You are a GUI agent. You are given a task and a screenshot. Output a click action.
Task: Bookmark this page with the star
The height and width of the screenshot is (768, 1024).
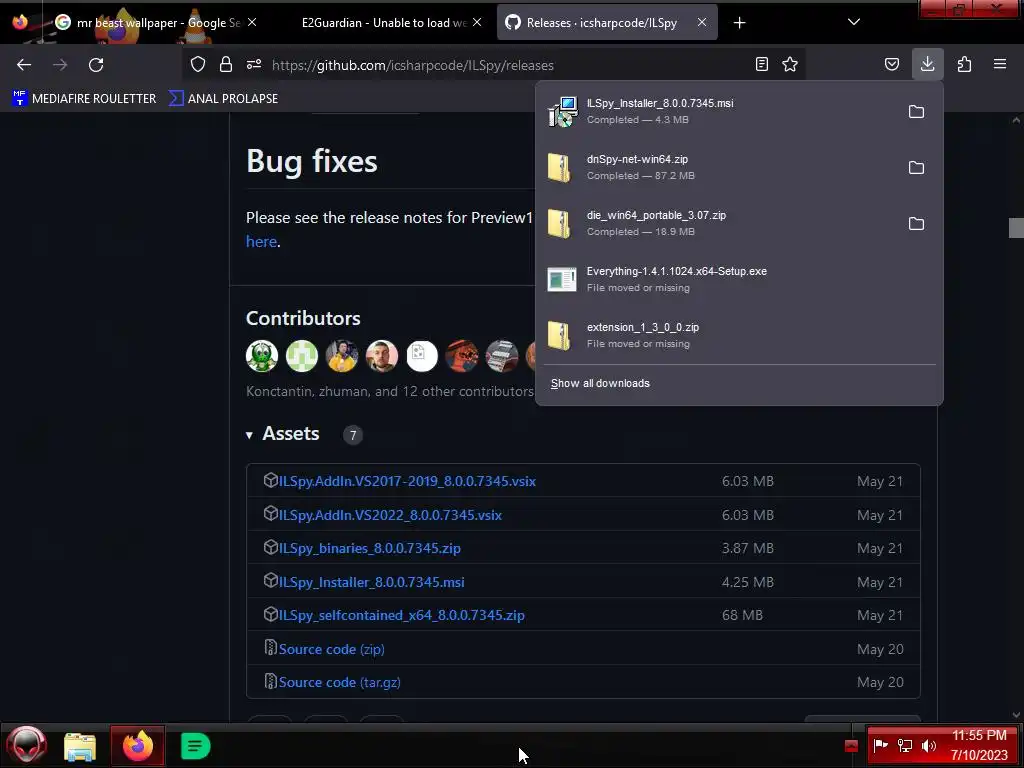(790, 64)
